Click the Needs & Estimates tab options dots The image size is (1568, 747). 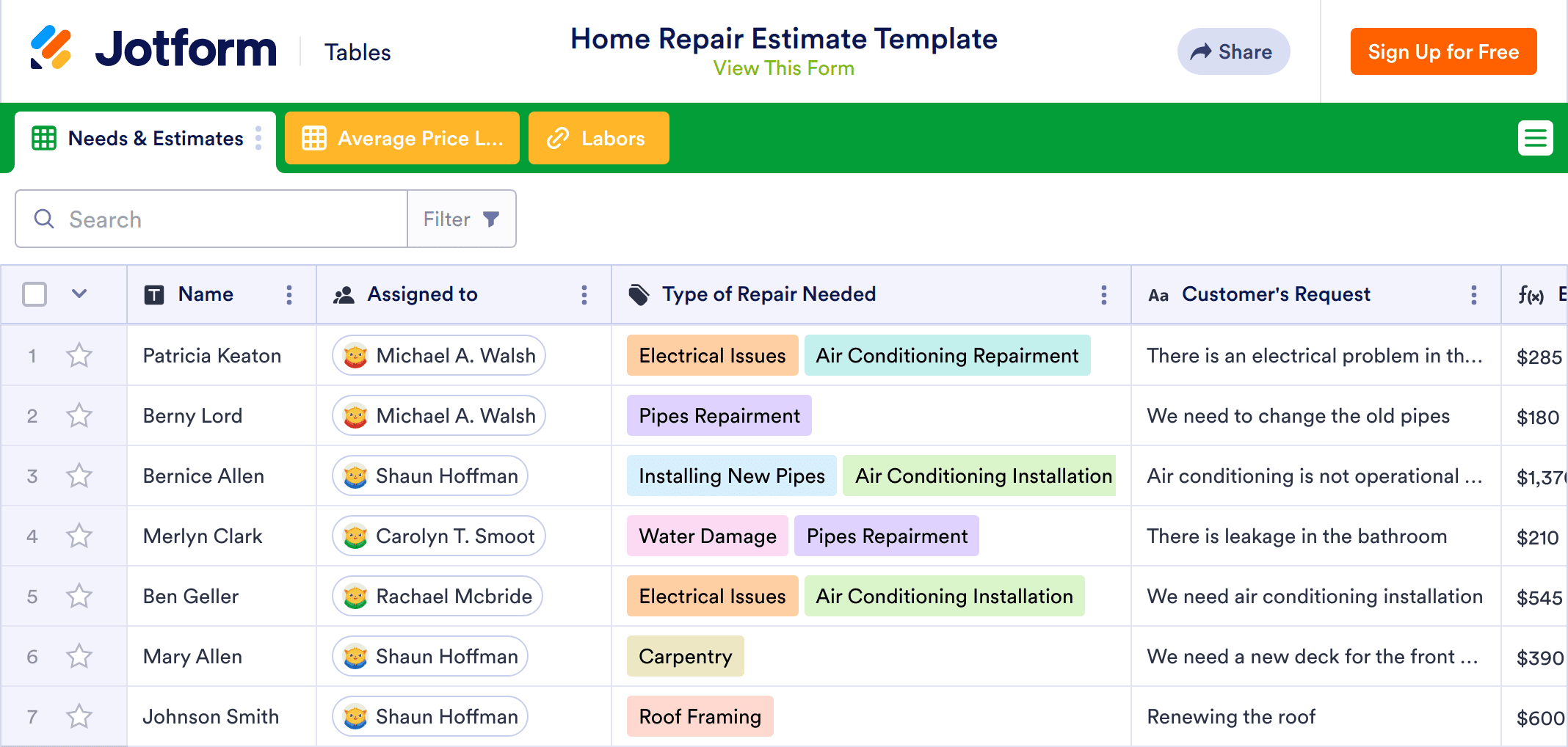pyautogui.click(x=258, y=138)
